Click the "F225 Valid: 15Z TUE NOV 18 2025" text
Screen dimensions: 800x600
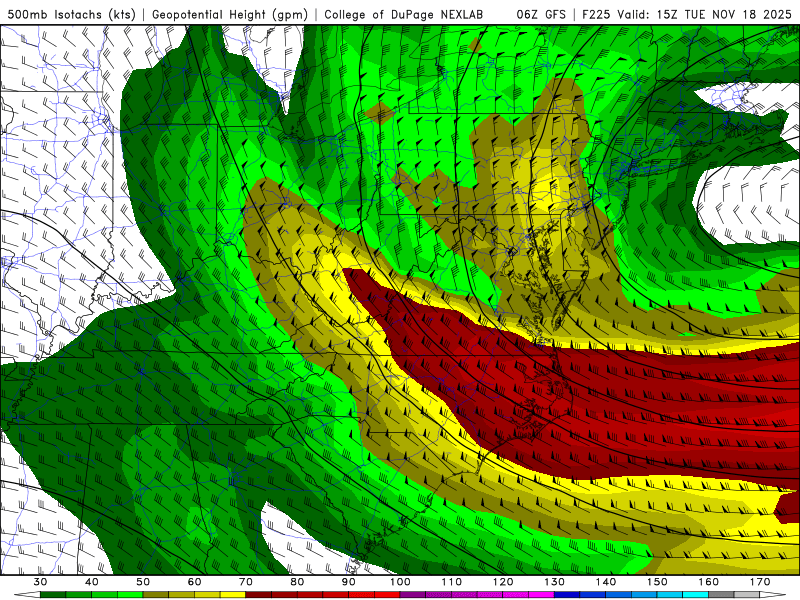[687, 14]
